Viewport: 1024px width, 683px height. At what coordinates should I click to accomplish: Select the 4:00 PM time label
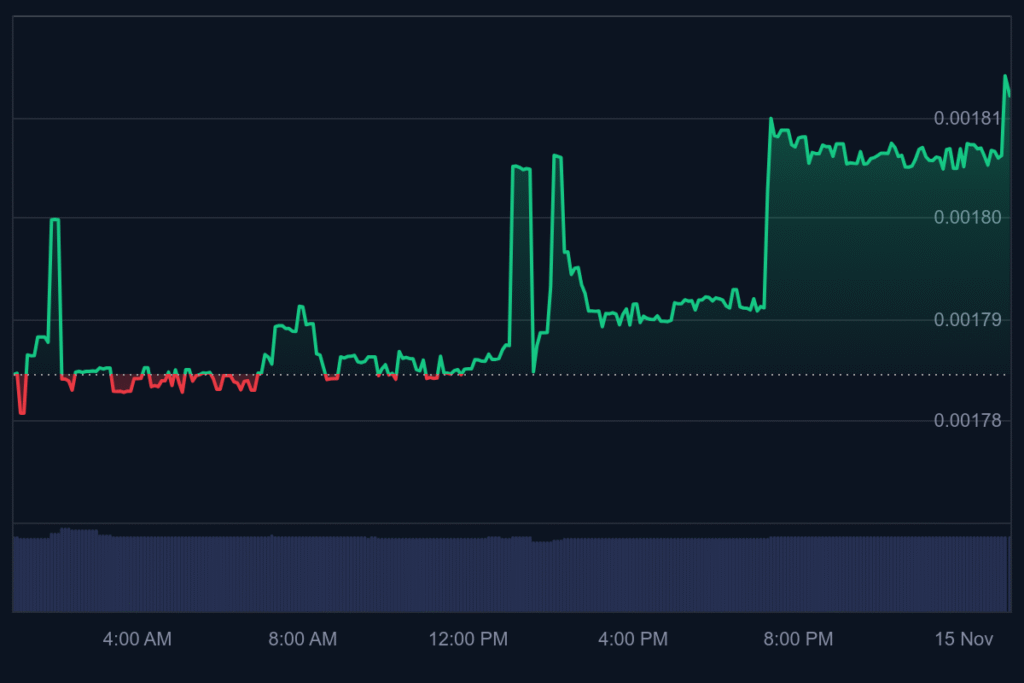632,639
